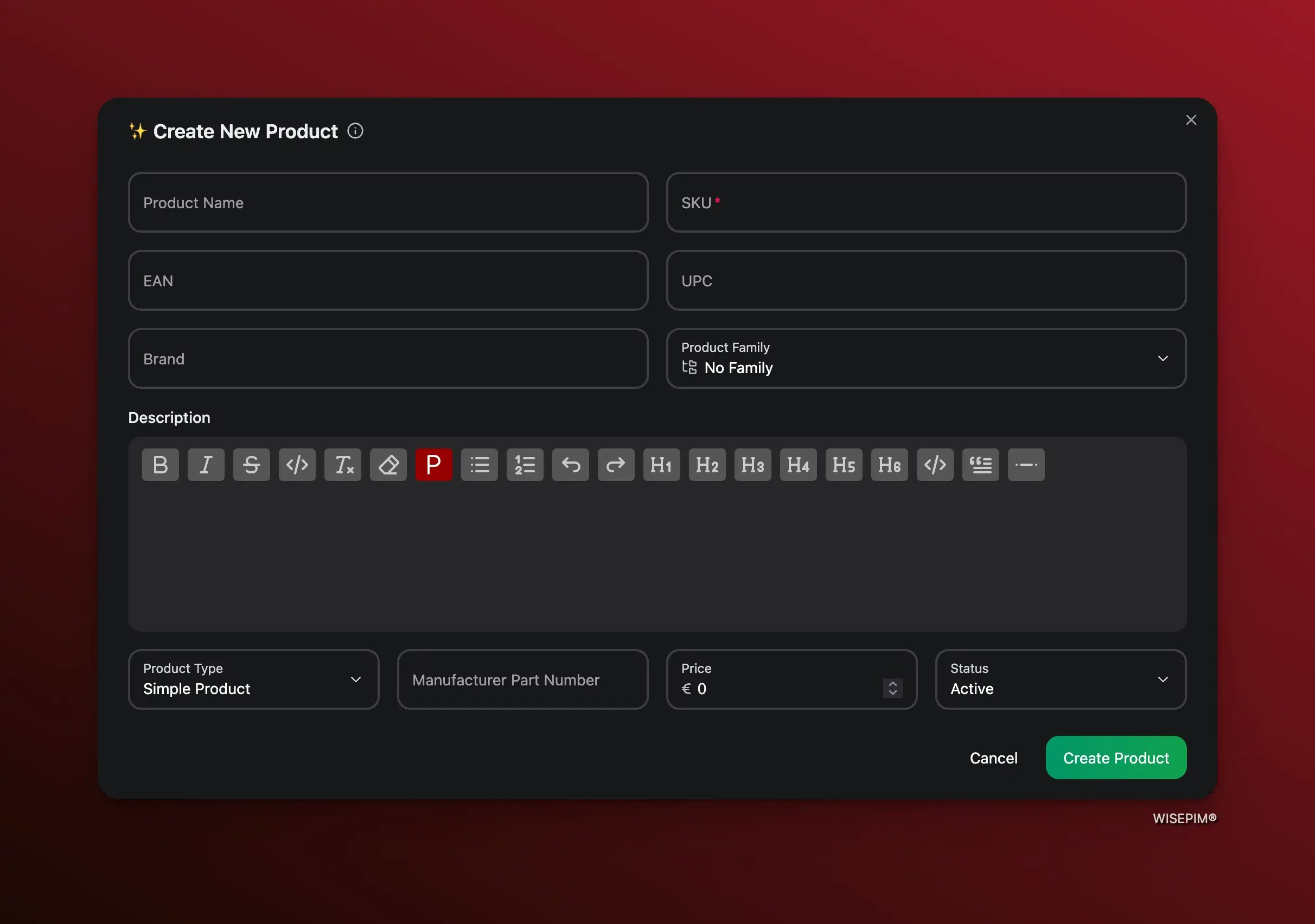Apply Heading 6 style
1315x924 pixels.
tap(889, 465)
